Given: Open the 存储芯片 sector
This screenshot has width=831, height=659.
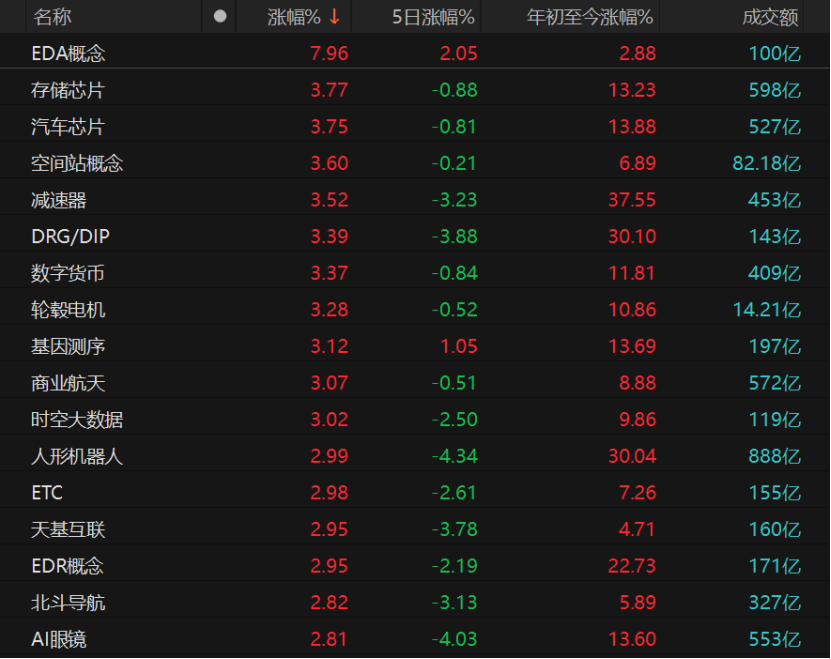Looking at the screenshot, I should [68, 90].
